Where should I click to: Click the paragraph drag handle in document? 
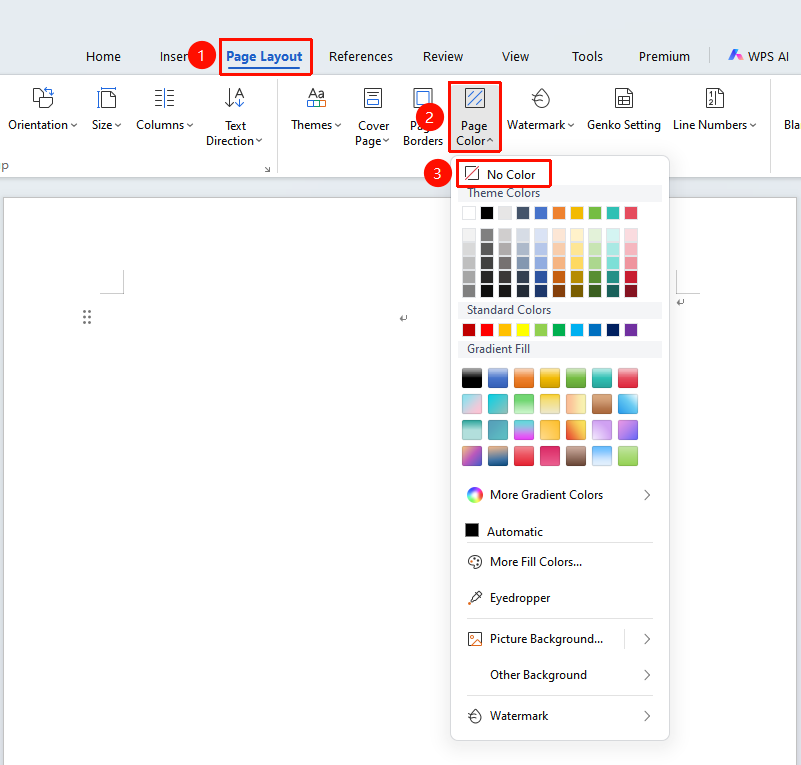coord(87,317)
